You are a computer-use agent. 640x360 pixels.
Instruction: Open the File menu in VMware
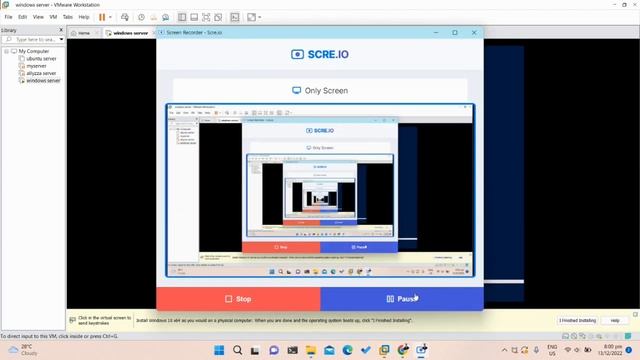8,17
